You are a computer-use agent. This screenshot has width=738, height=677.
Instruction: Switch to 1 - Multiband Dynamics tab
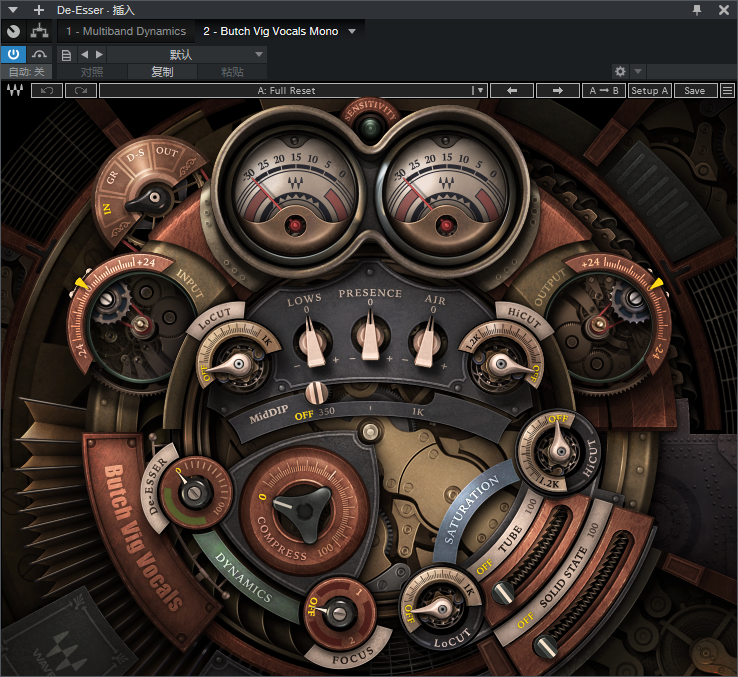(x=126, y=32)
